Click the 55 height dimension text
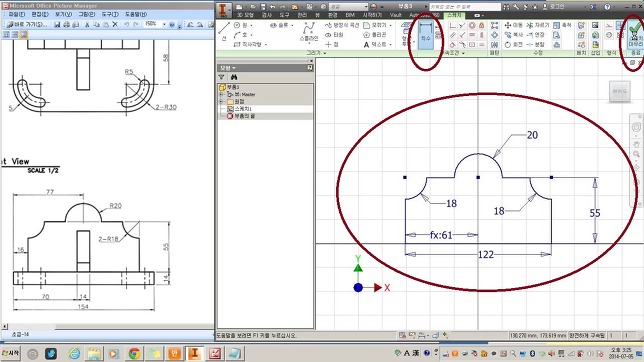The width and height of the screenshot is (644, 362). [x=595, y=213]
